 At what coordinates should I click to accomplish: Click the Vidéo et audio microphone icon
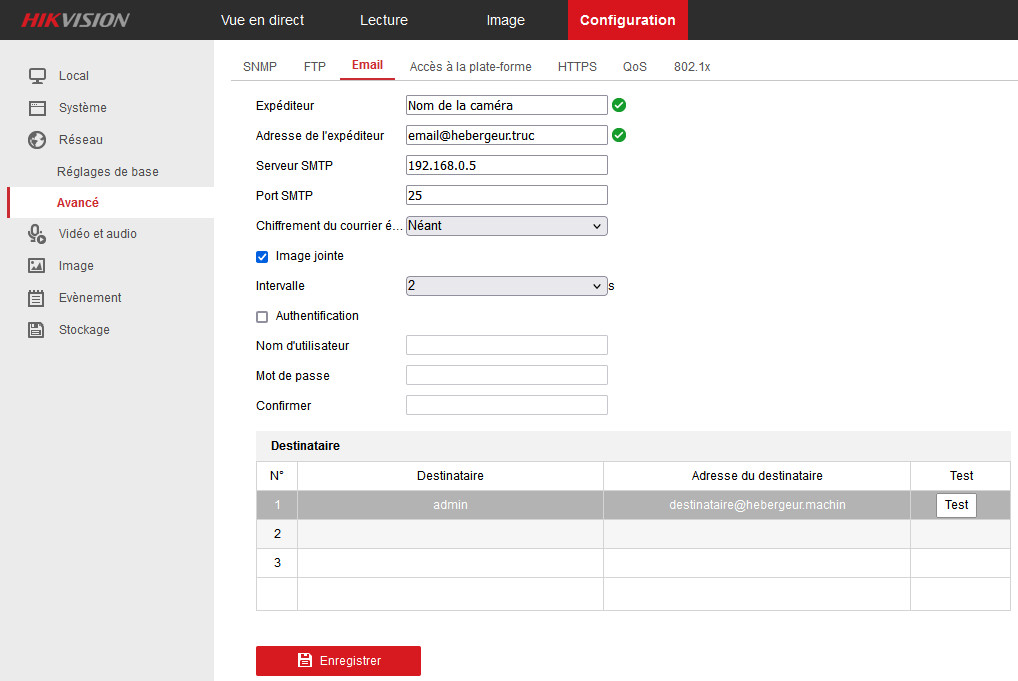click(37, 234)
